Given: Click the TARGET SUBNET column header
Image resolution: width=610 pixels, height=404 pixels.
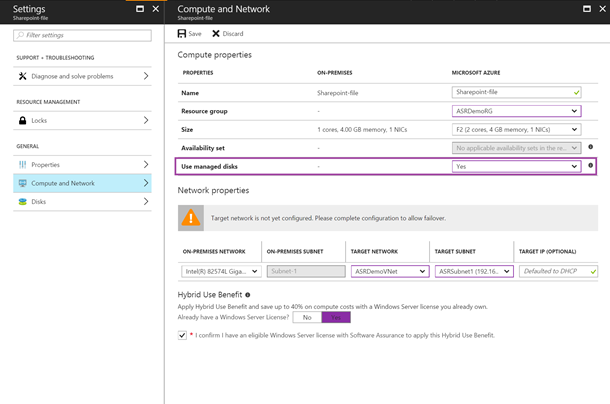Looking at the screenshot, I should [455, 251].
